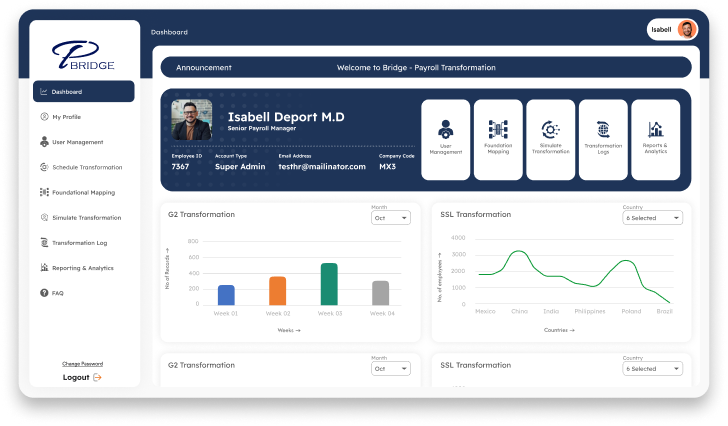Open Reporting & Analytics in the sidebar

(x=82, y=268)
